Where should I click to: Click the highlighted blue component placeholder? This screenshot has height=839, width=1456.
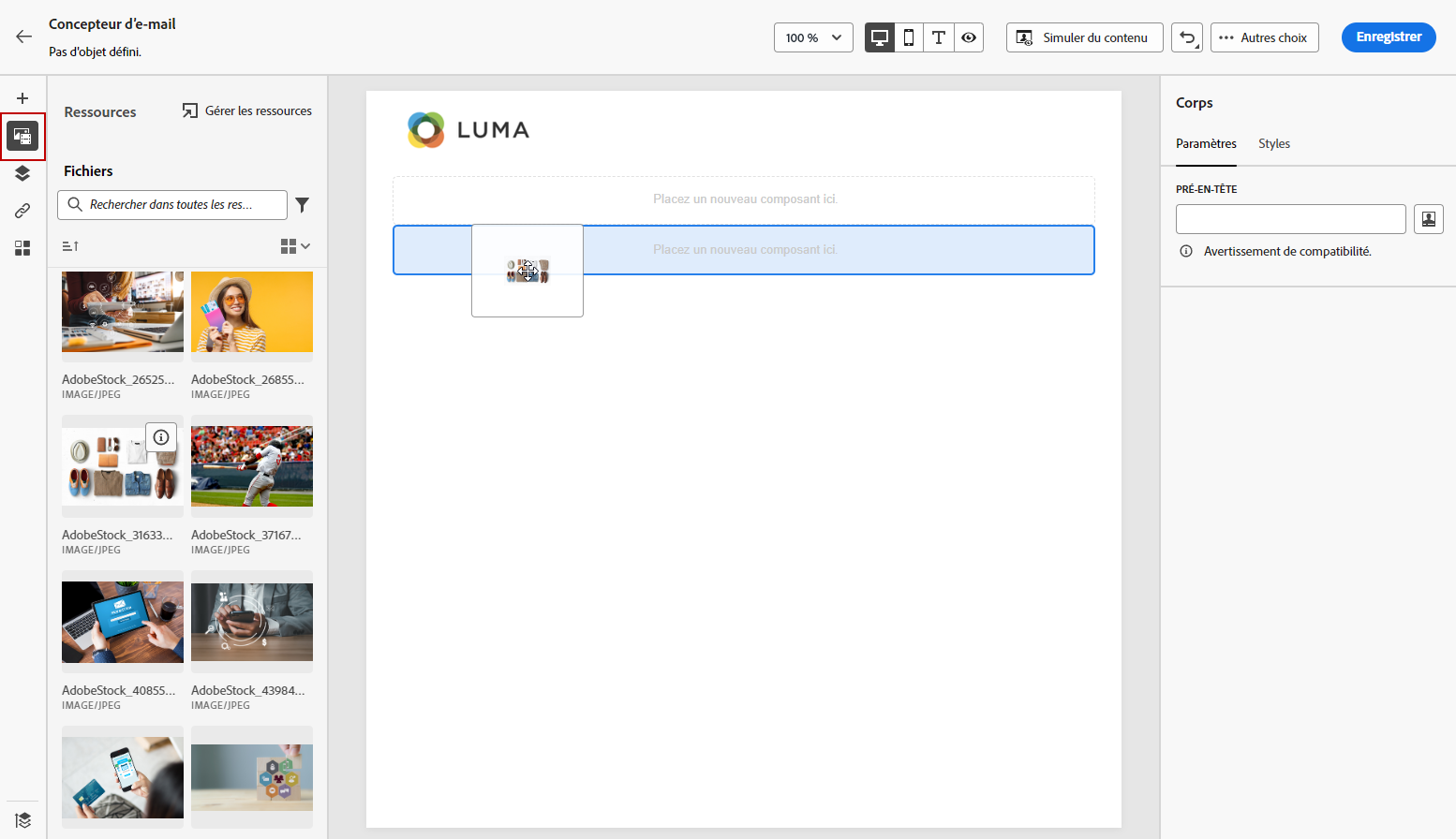click(744, 250)
